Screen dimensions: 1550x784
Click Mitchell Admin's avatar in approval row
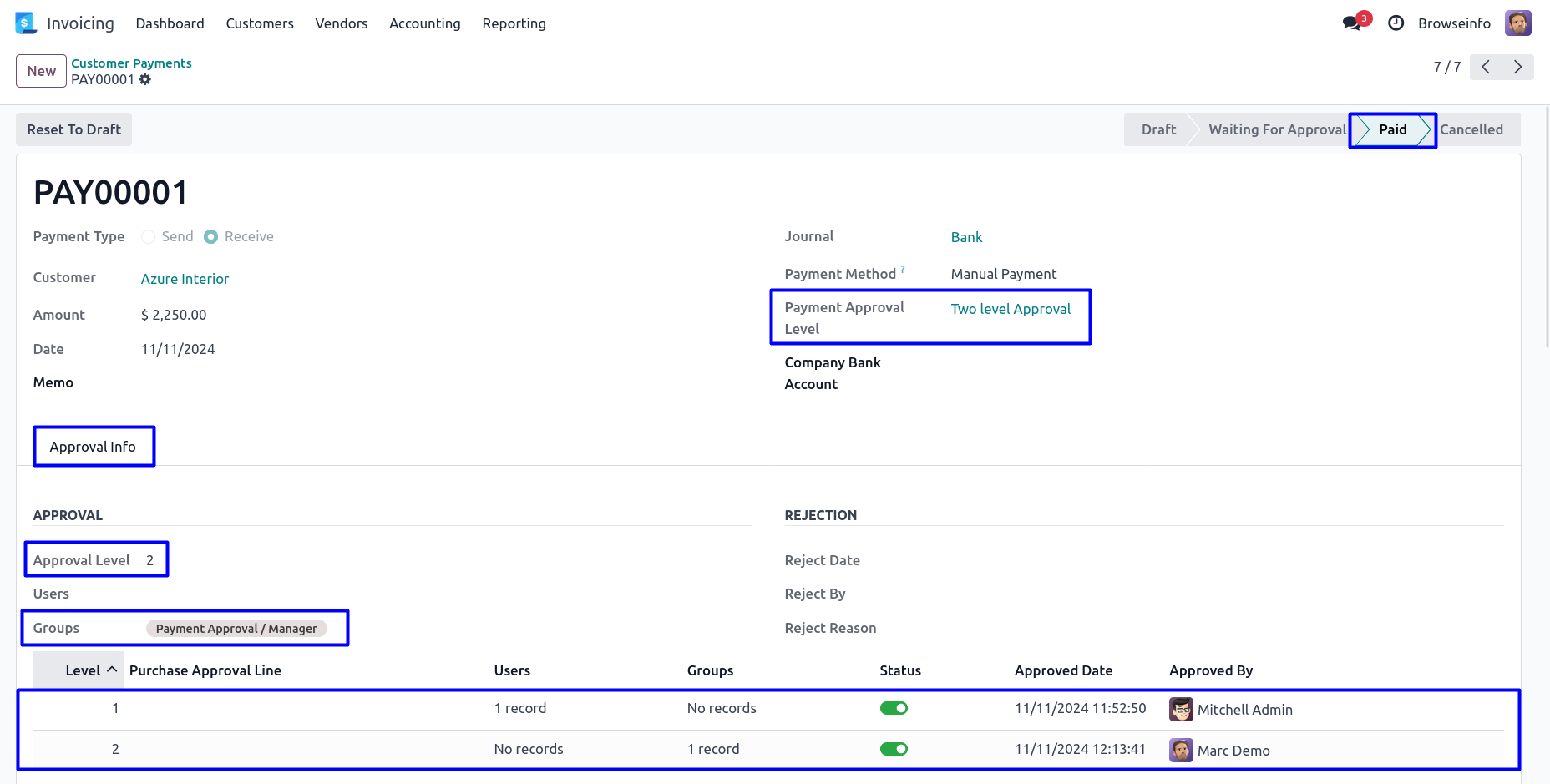pyautogui.click(x=1181, y=710)
